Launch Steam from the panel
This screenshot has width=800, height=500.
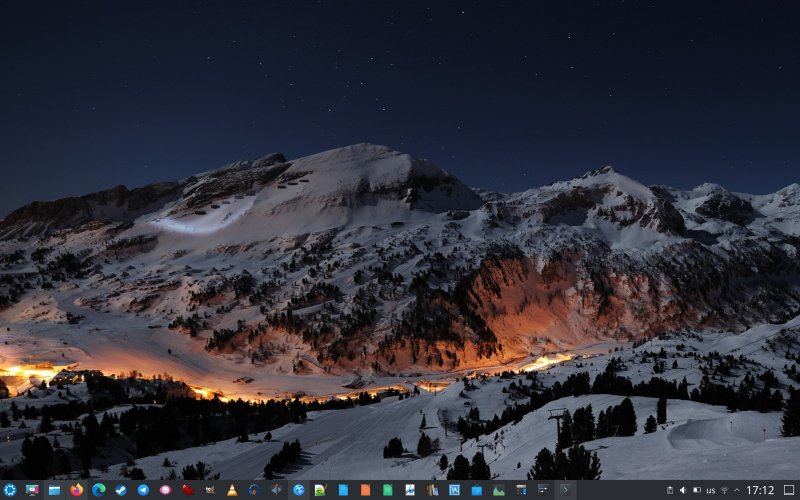tap(121, 490)
